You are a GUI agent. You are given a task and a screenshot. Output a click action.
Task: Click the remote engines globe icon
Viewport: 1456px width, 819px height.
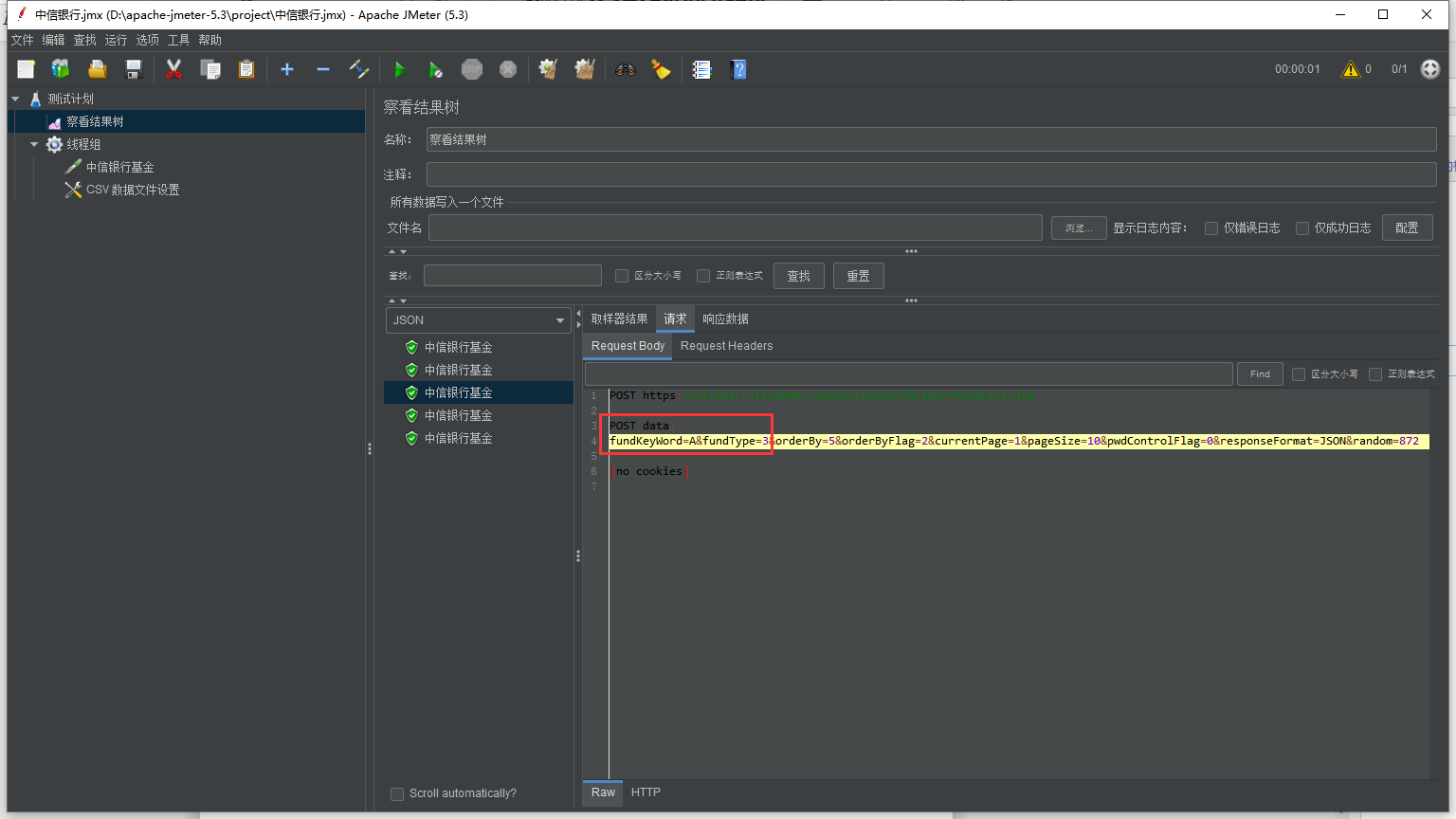(x=1430, y=69)
